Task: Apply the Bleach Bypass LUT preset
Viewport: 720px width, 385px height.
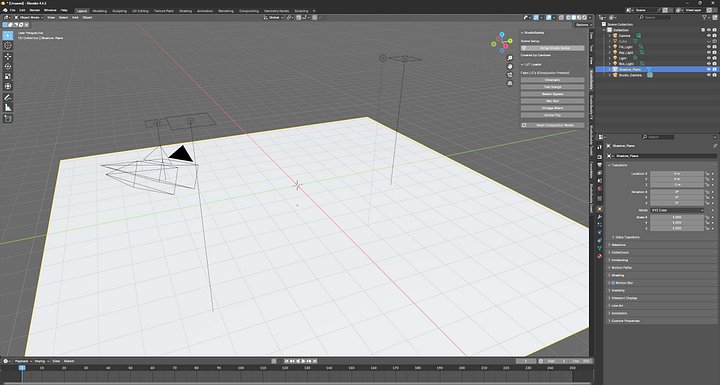Action: [552, 94]
